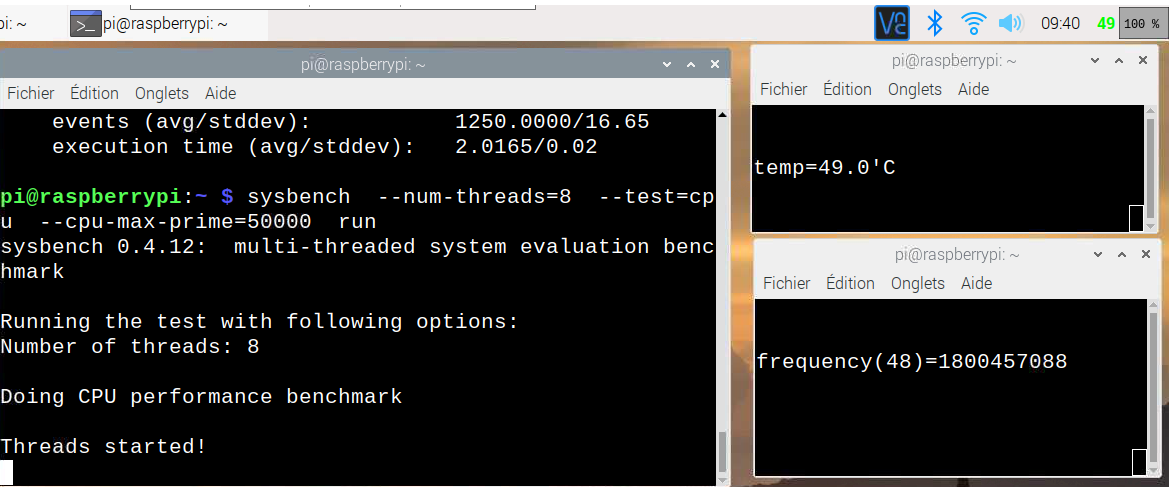Open Aide menu in the frequency terminal
1169x487 pixels.
976,283
